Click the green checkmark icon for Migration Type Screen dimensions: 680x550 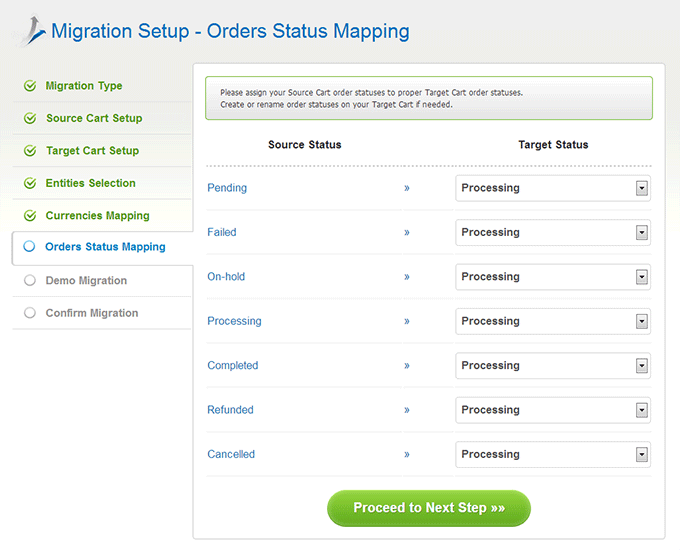click(x=30, y=86)
